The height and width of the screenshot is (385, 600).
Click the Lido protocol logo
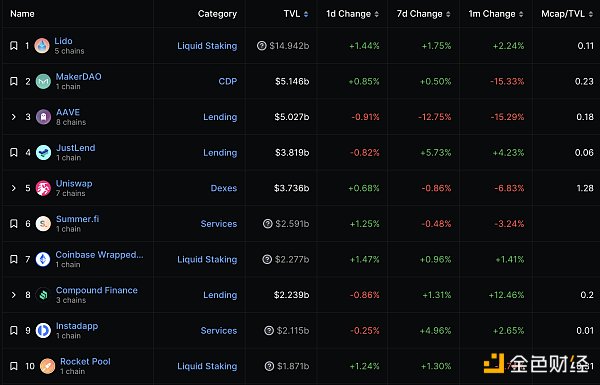tap(42, 46)
